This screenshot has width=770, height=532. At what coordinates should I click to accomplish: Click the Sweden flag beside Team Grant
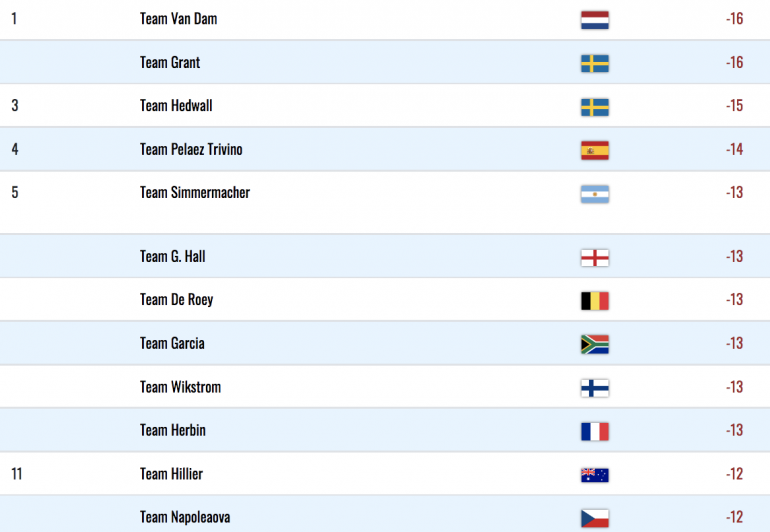pyautogui.click(x=595, y=64)
